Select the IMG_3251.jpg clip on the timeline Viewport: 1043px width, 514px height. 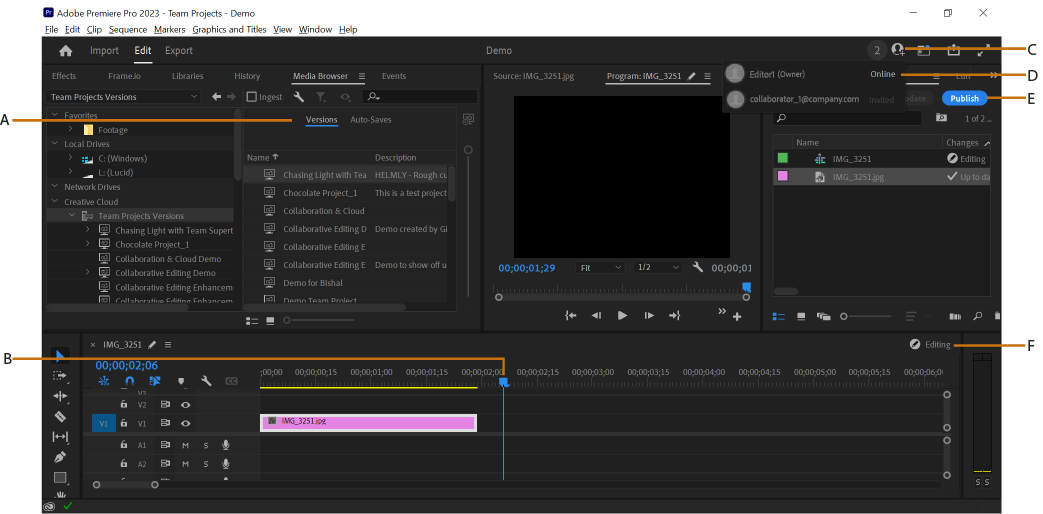coord(369,422)
